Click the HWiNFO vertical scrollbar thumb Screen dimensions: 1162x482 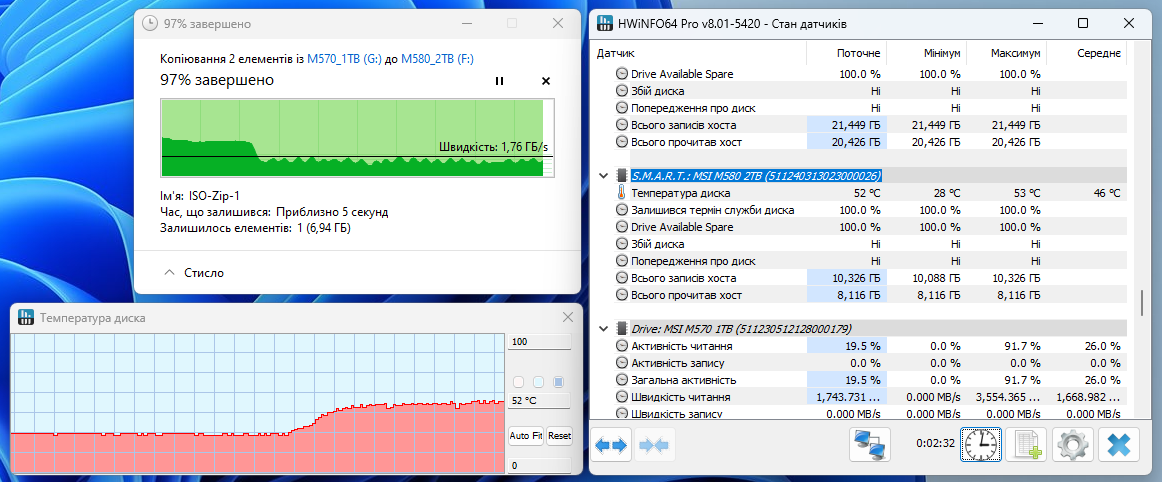pos(1142,302)
